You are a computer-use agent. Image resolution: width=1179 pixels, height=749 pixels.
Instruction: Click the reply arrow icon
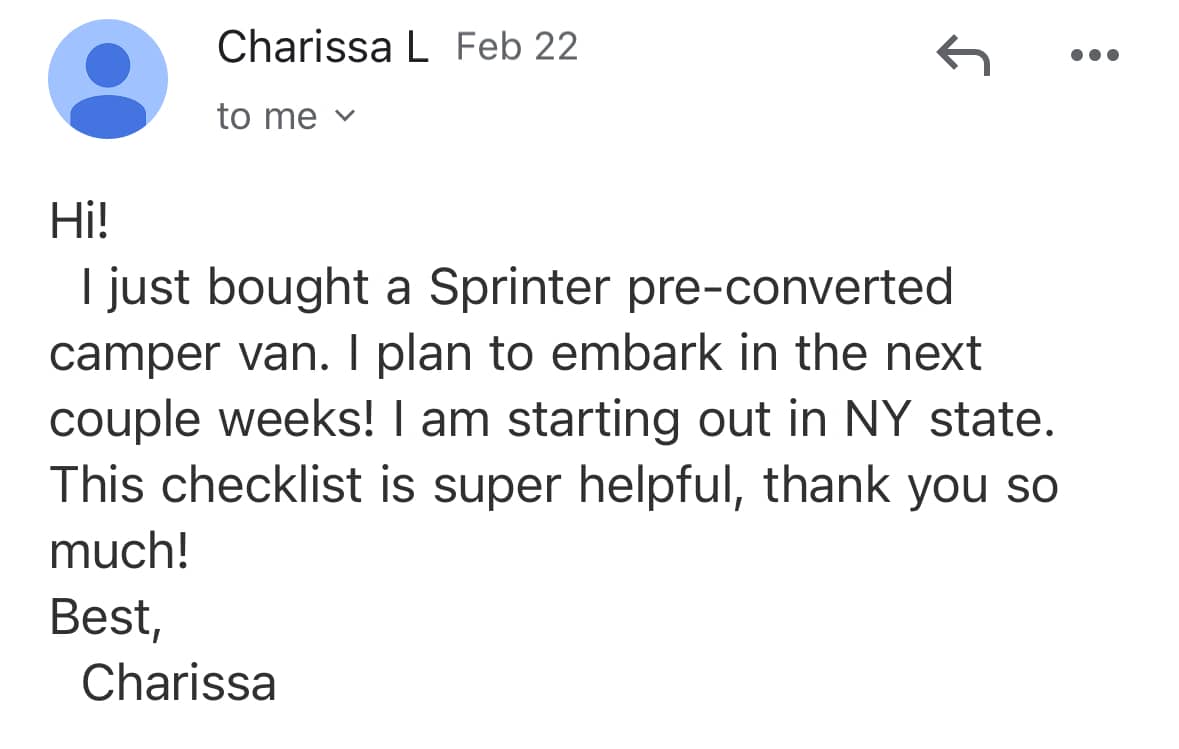point(962,56)
